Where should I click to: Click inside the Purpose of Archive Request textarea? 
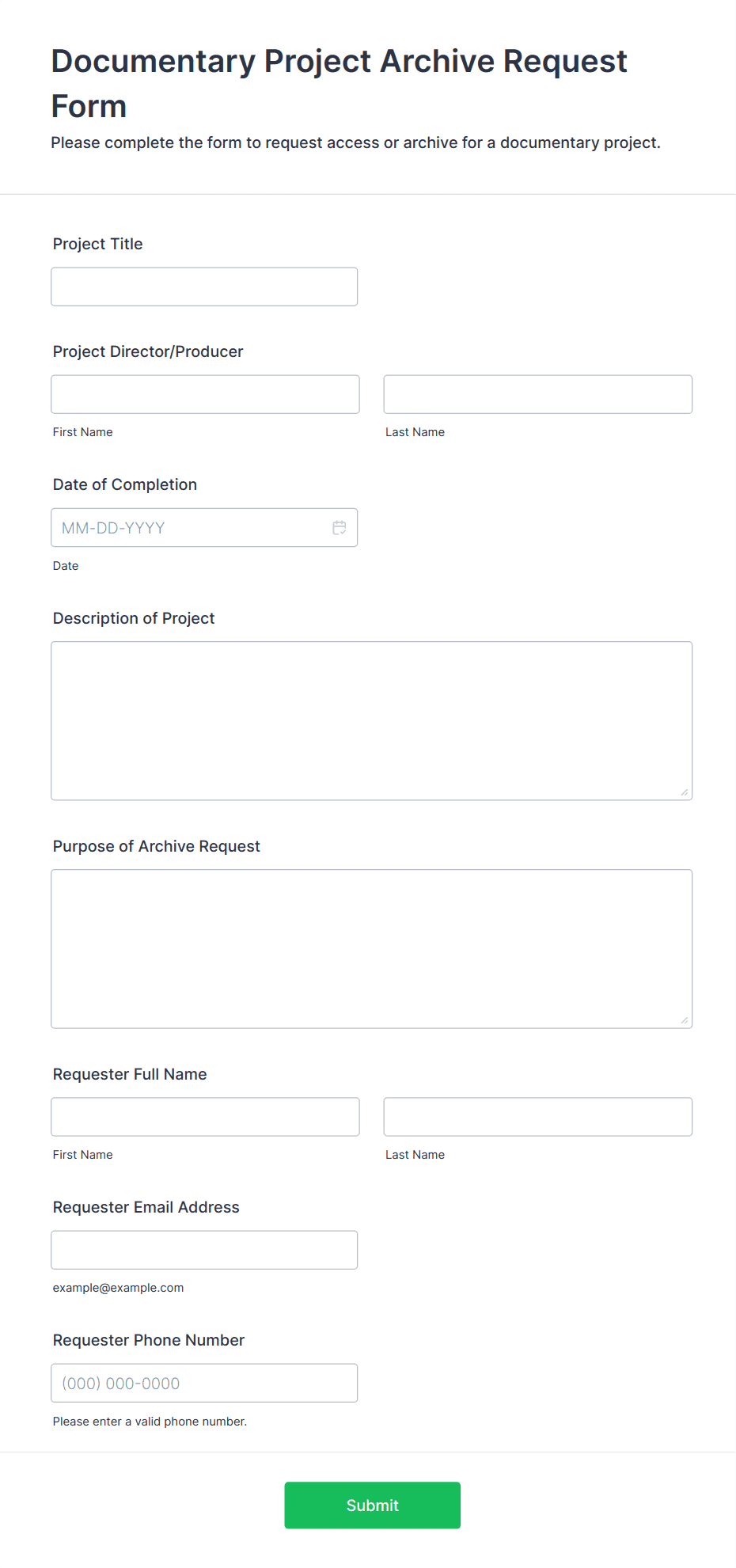(x=371, y=948)
